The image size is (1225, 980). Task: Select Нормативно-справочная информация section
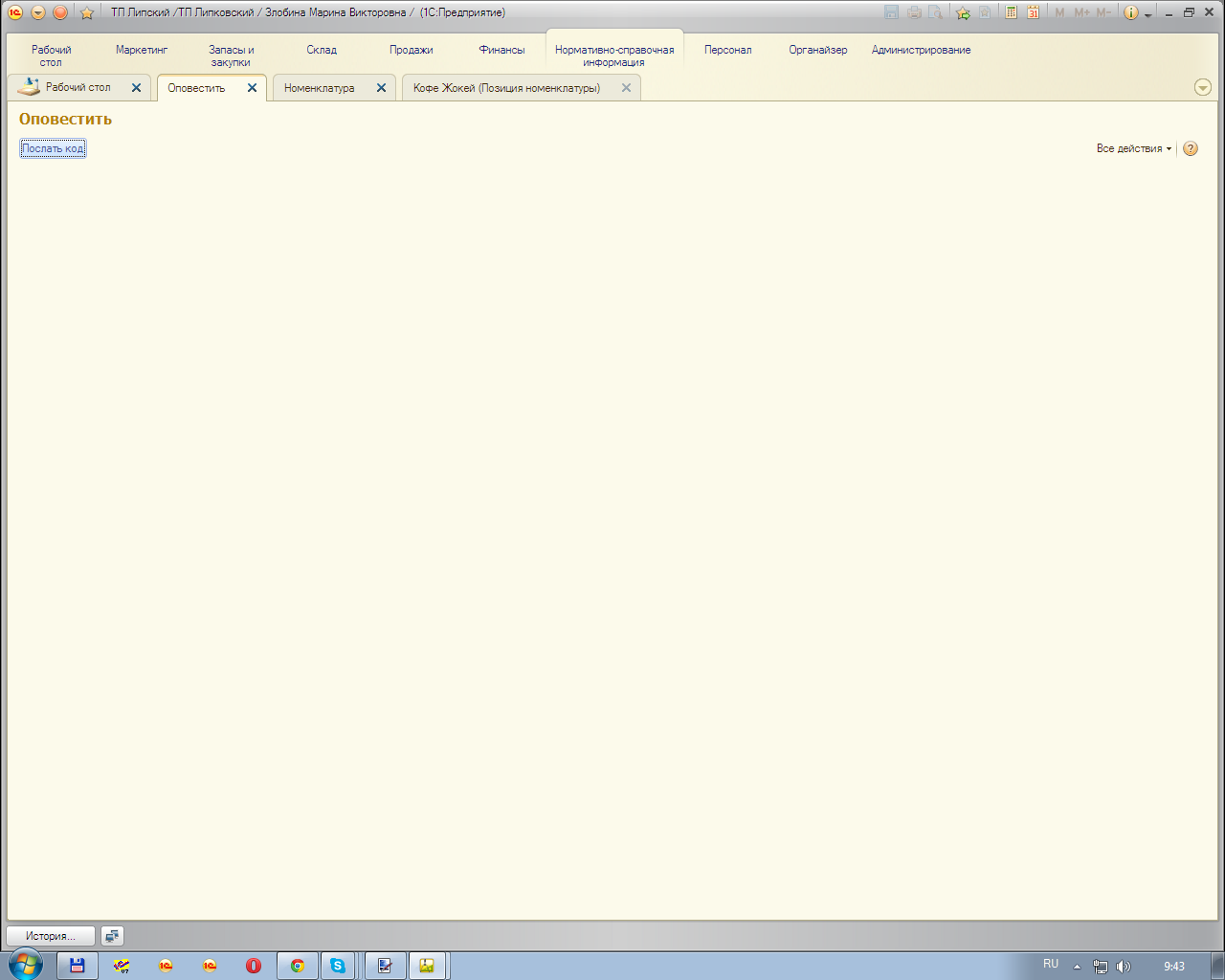pos(614,56)
